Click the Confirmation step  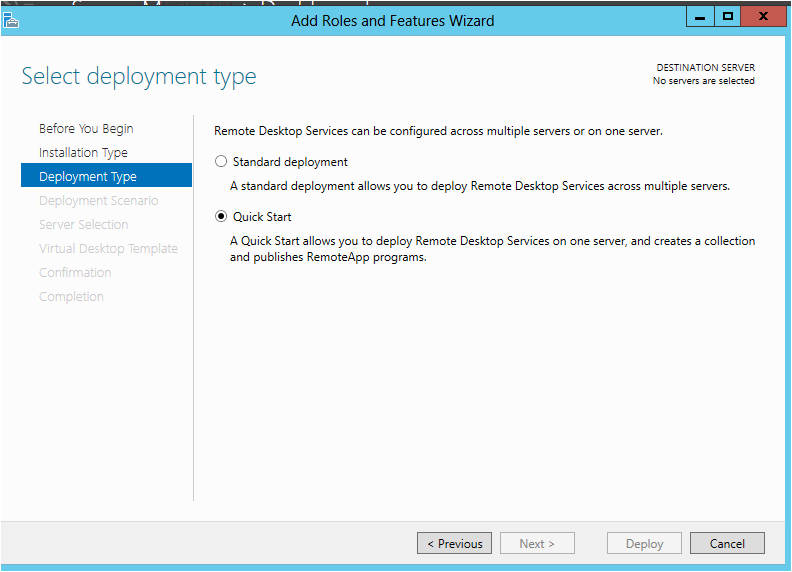pyautogui.click(x=75, y=272)
